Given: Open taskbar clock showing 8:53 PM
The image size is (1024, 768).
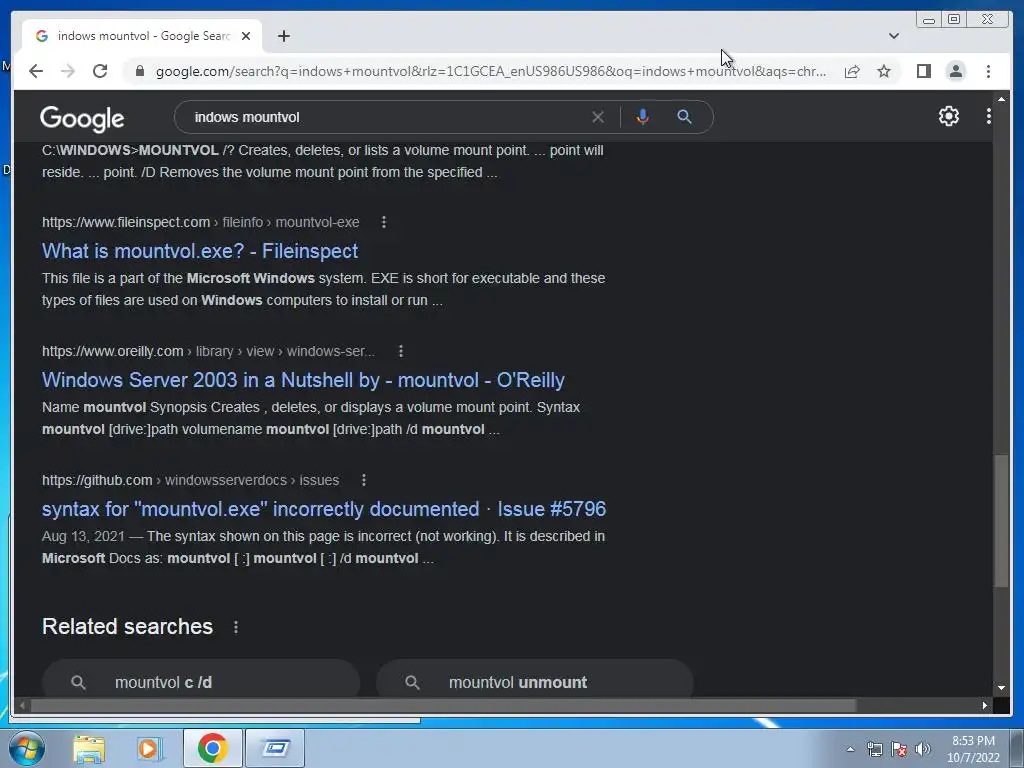Looking at the screenshot, I should [x=973, y=749].
